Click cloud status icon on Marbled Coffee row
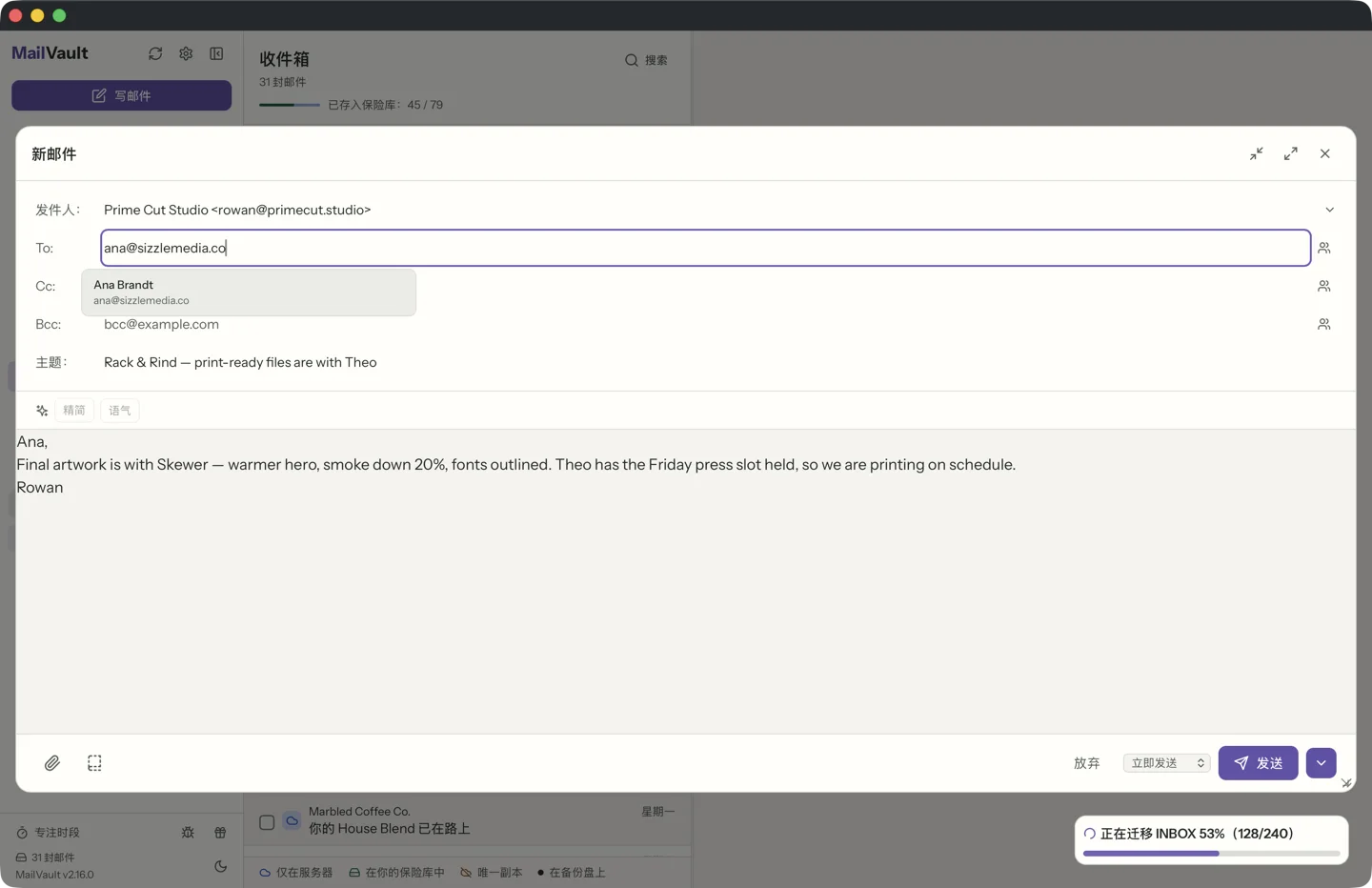This screenshot has height=888, width=1372. click(x=293, y=820)
